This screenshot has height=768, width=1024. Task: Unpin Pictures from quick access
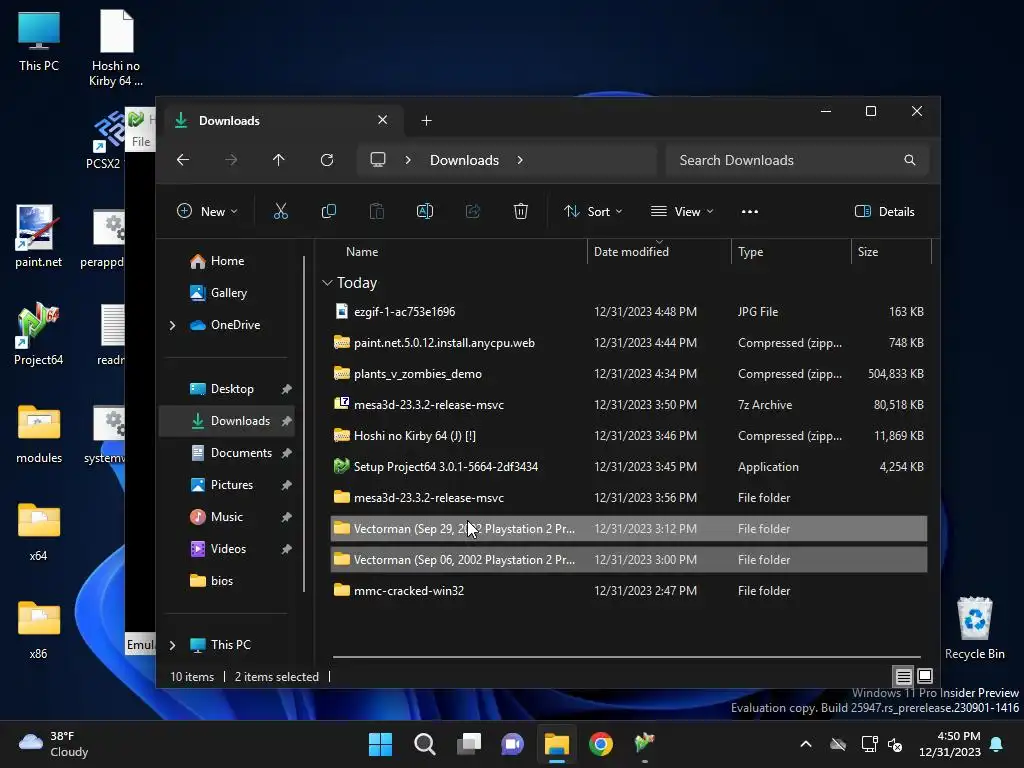(x=286, y=485)
